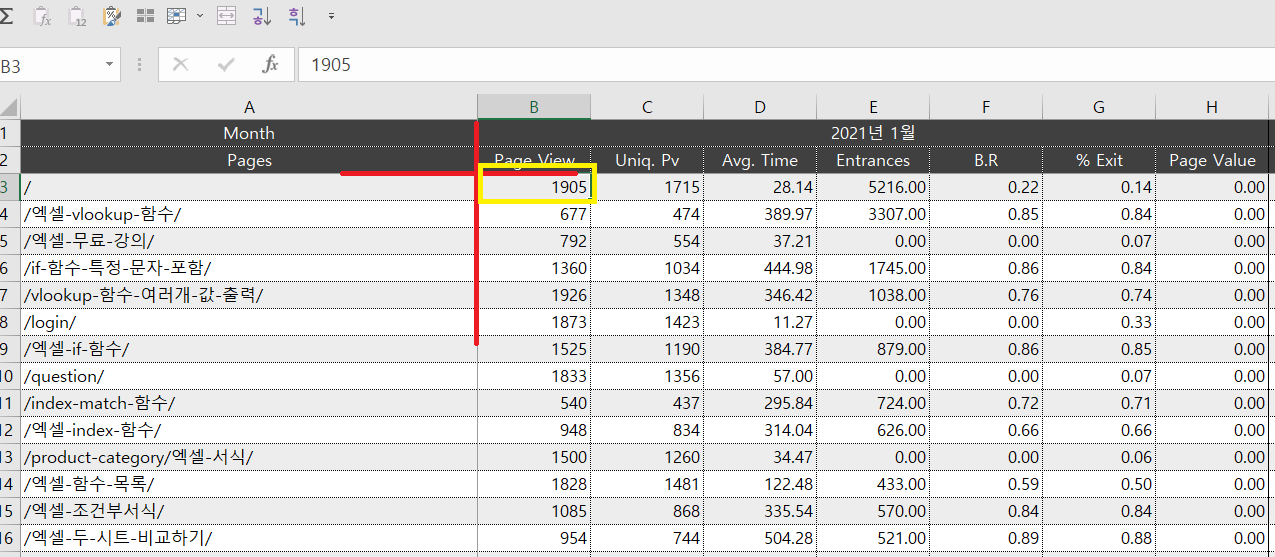Click Avg. Time value 444.98

(760, 268)
